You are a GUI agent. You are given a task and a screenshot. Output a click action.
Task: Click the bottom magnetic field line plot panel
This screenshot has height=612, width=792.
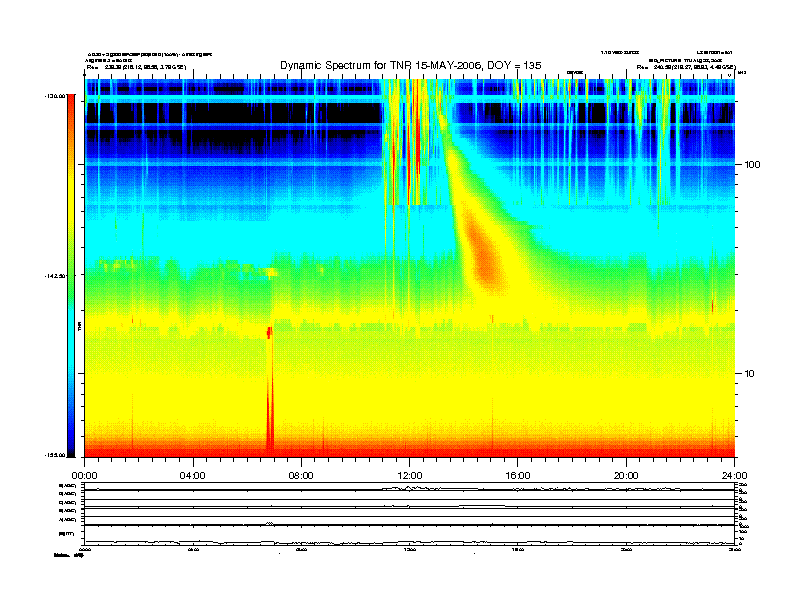409,535
